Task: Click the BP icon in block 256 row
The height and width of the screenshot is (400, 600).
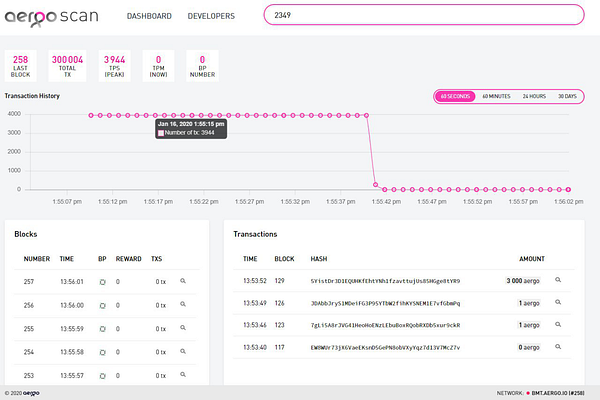Action: click(103, 306)
